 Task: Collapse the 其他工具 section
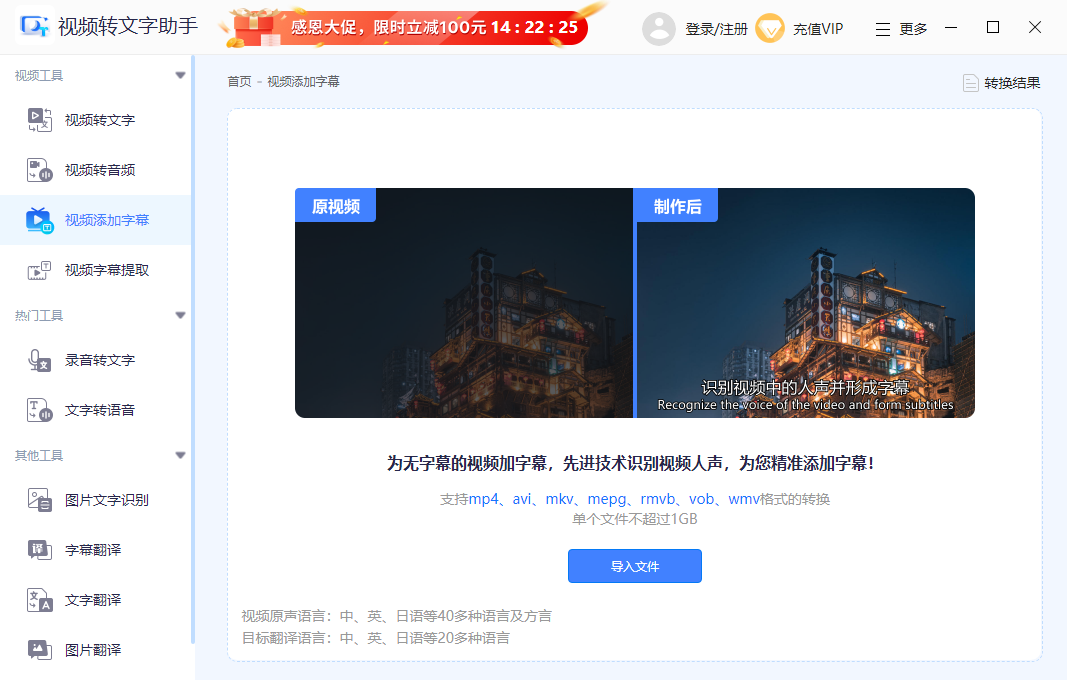[x=180, y=455]
